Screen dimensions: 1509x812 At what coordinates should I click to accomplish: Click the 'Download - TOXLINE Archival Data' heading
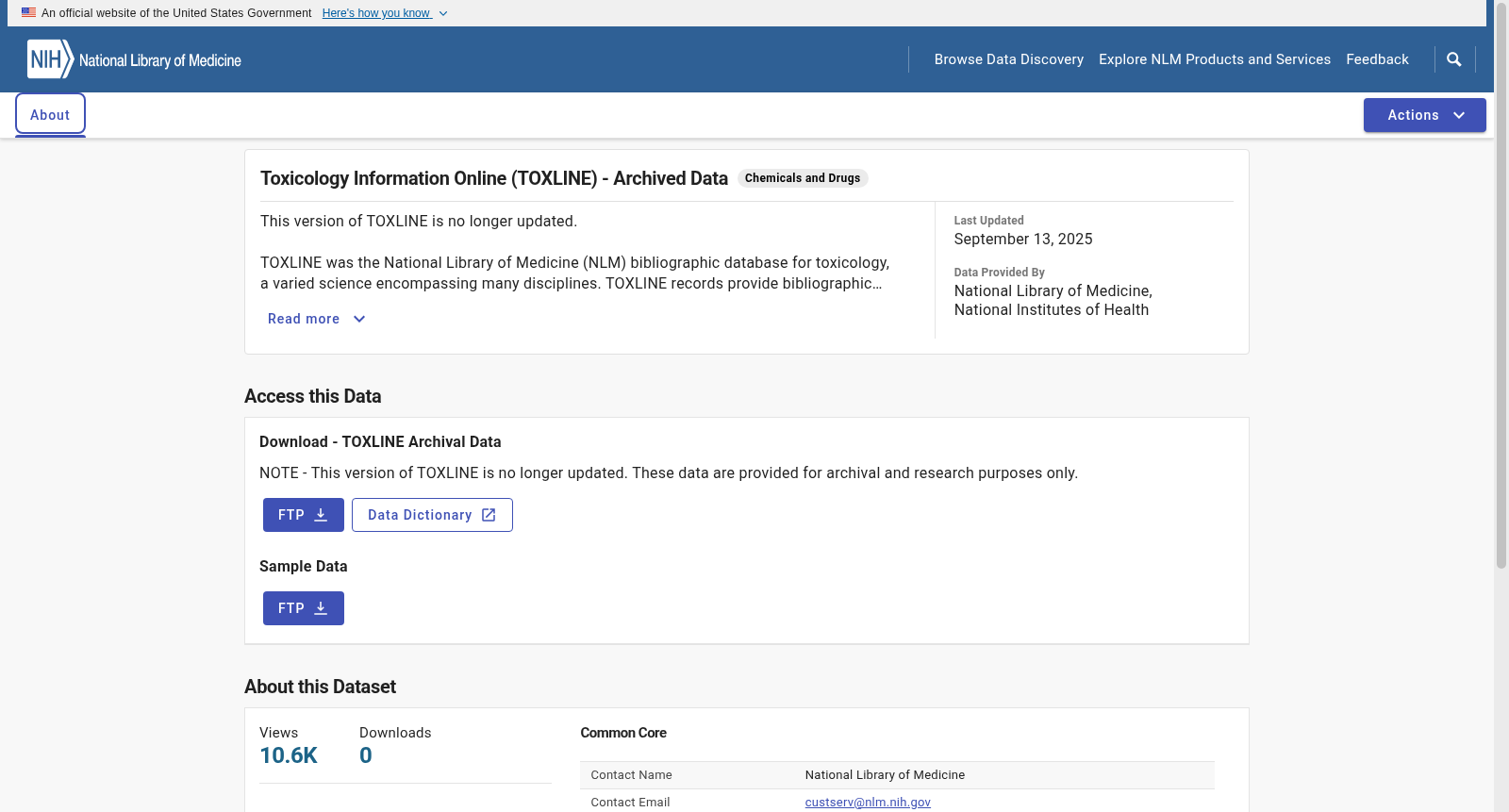(380, 441)
